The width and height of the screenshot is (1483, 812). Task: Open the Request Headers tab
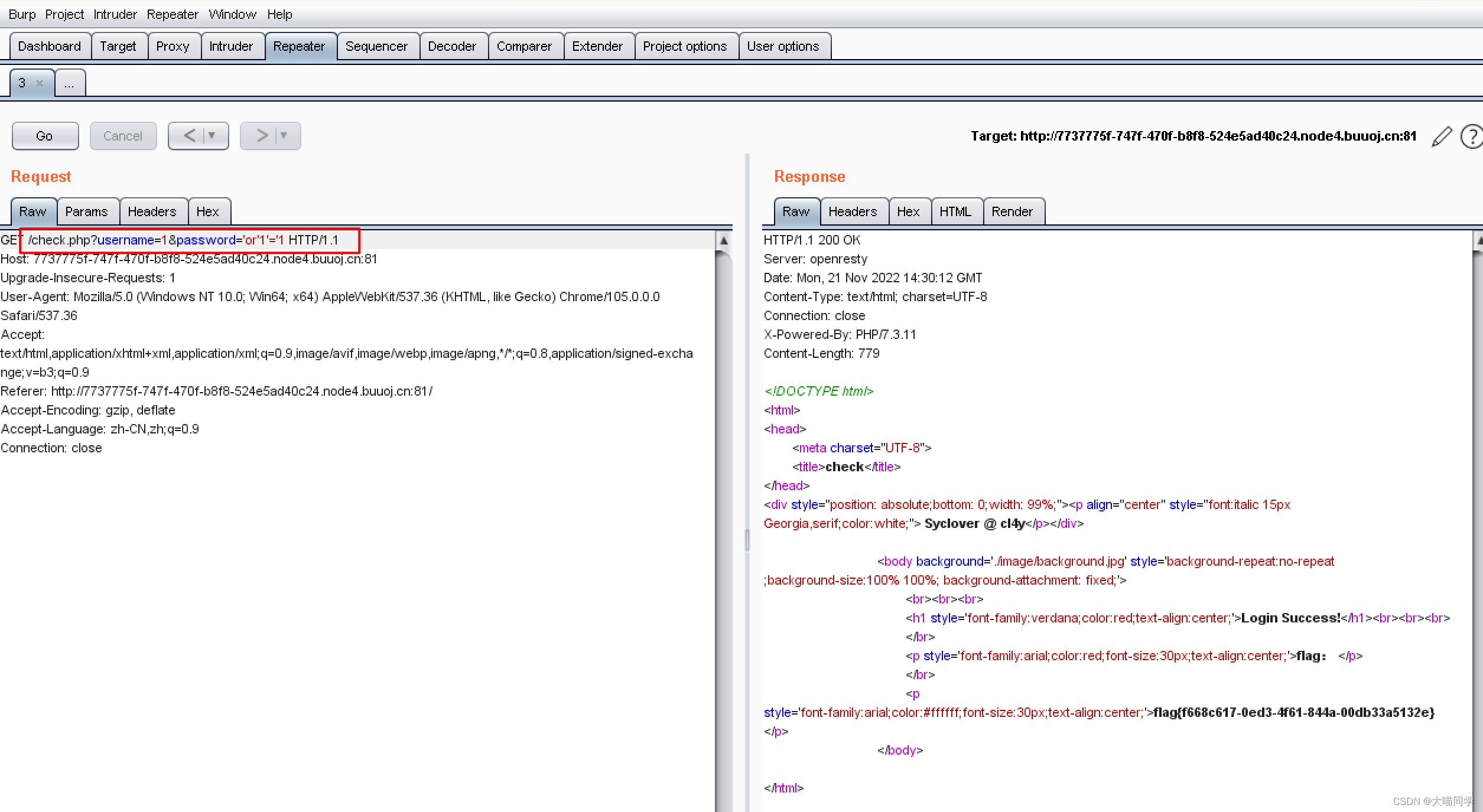(152, 211)
